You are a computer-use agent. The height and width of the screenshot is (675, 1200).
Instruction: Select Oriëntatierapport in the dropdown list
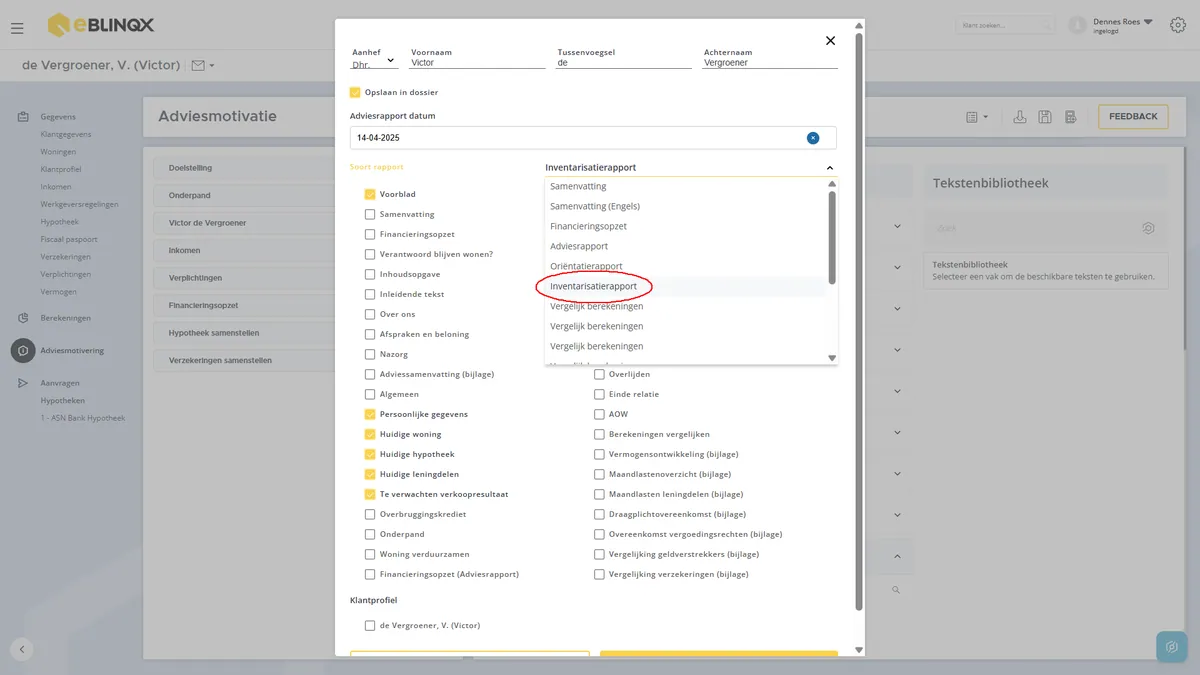(x=586, y=266)
